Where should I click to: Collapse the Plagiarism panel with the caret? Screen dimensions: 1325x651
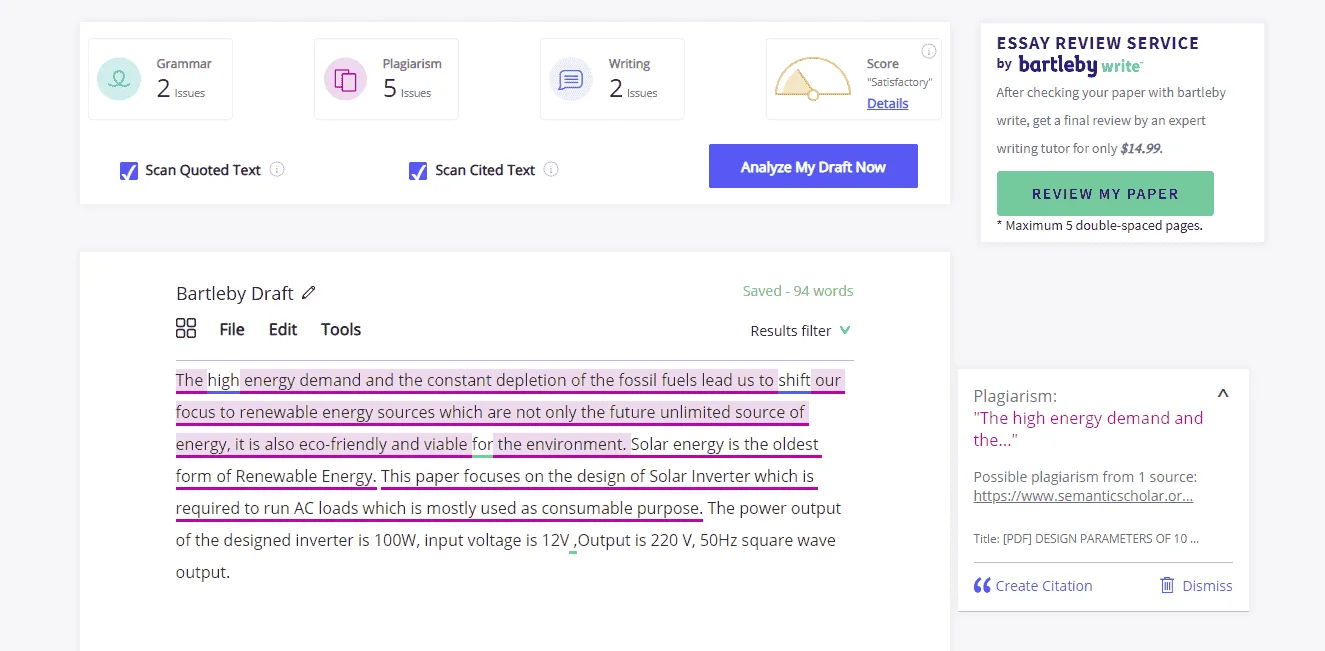(x=1222, y=394)
